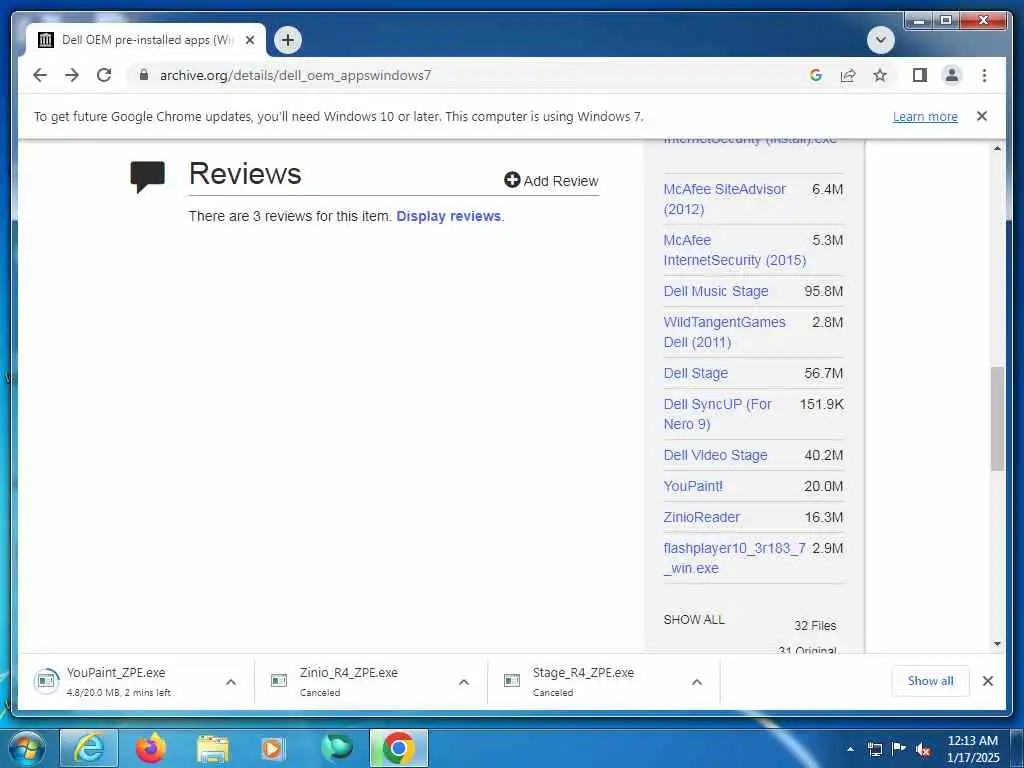
Task: Share this page via share icon
Action: 848,75
